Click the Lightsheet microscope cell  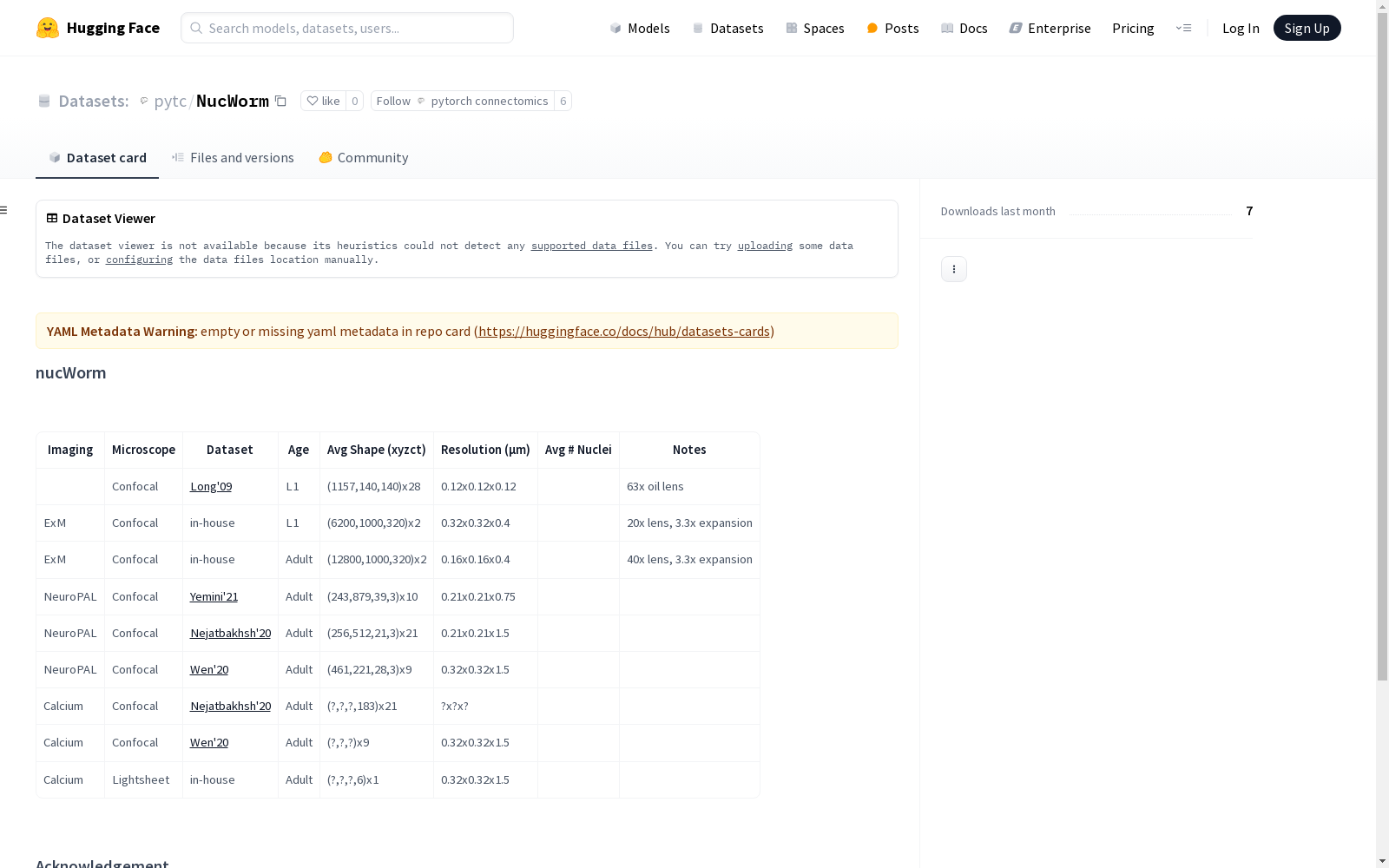143,779
